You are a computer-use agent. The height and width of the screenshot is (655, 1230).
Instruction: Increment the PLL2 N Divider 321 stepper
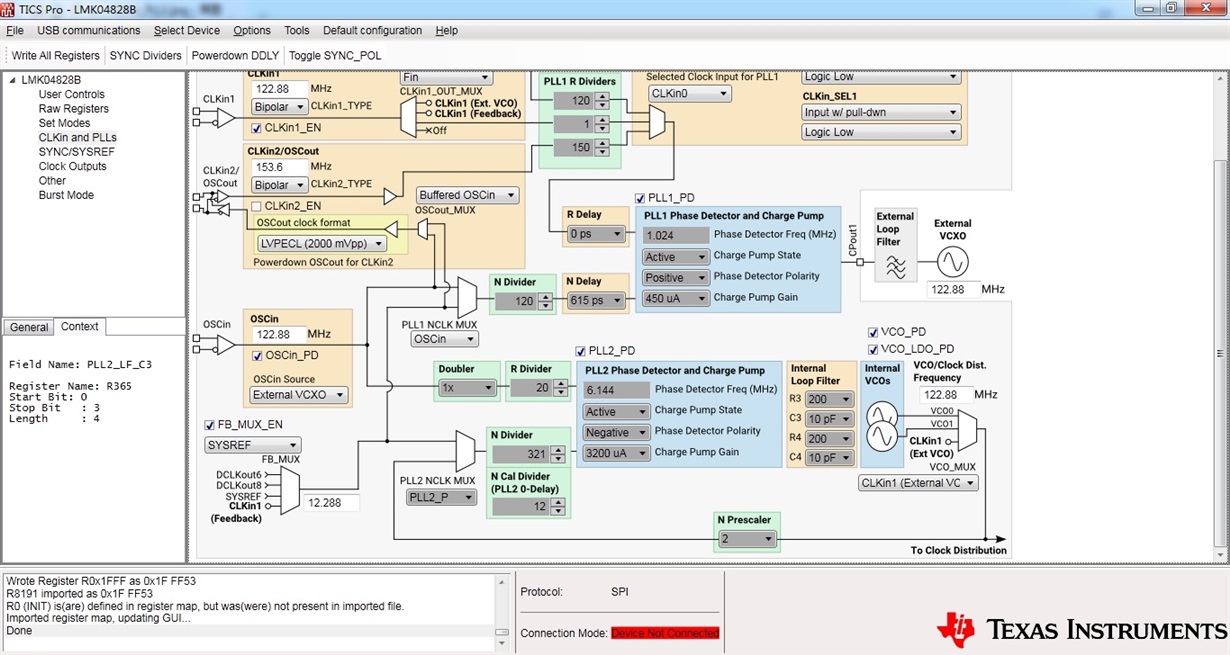click(557, 450)
